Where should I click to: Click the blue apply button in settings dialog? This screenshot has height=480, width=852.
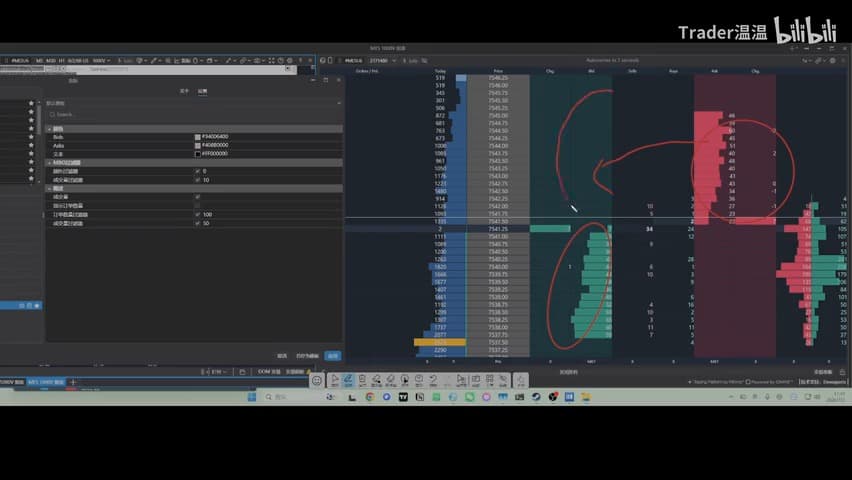(333, 356)
